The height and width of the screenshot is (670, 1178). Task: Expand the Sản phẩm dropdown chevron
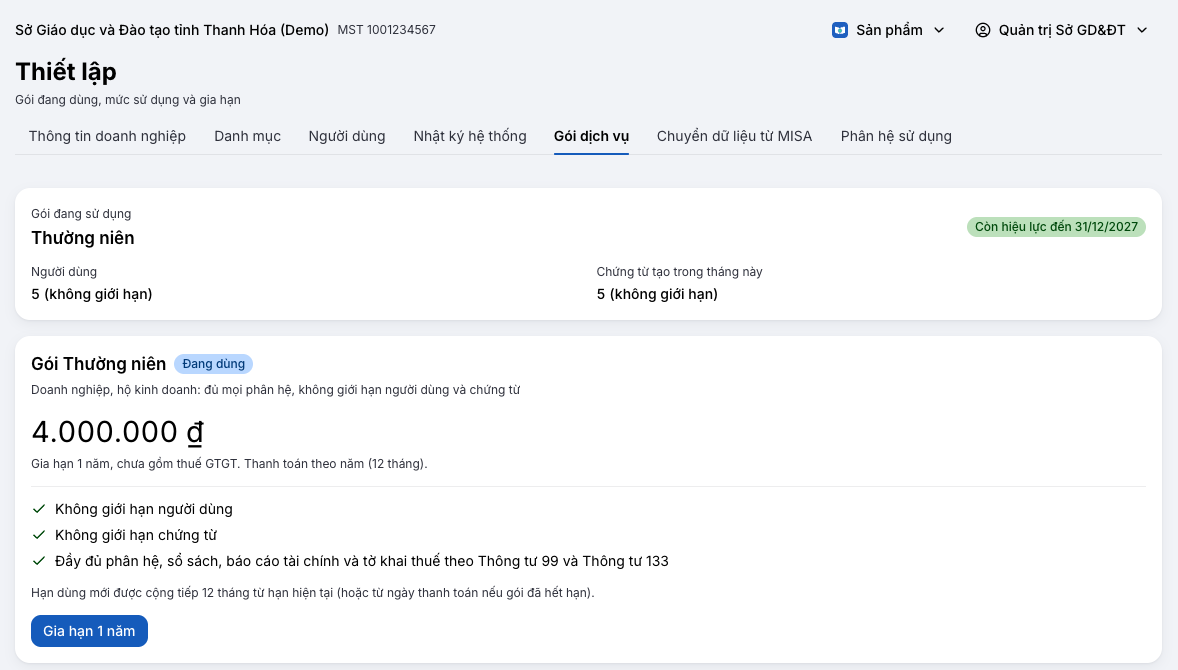click(939, 30)
